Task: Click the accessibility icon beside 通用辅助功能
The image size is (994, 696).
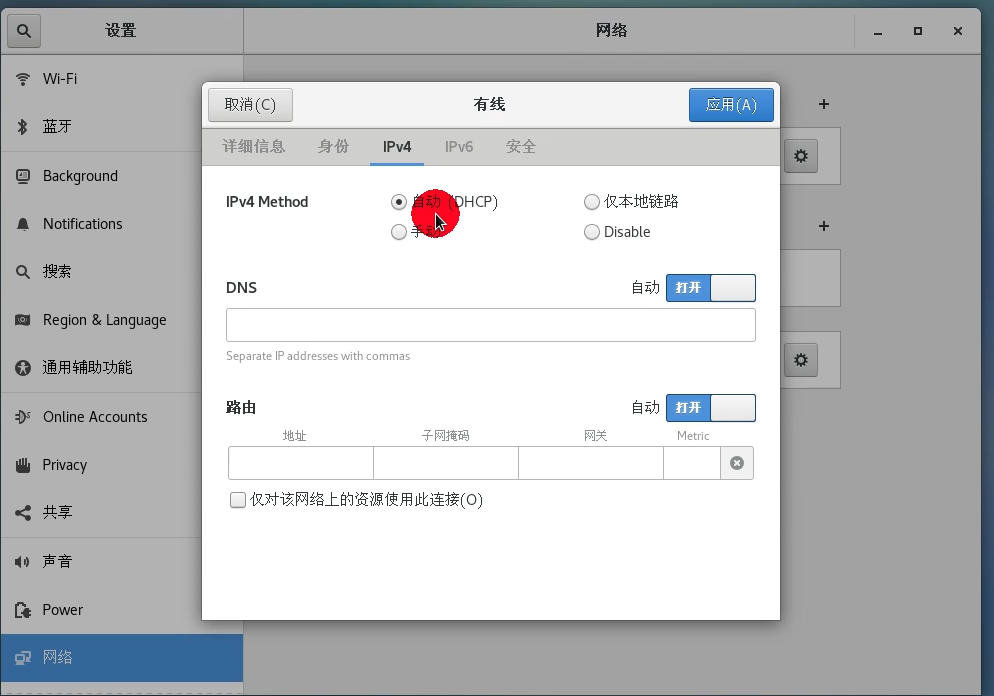Action: pyautogui.click(x=23, y=368)
